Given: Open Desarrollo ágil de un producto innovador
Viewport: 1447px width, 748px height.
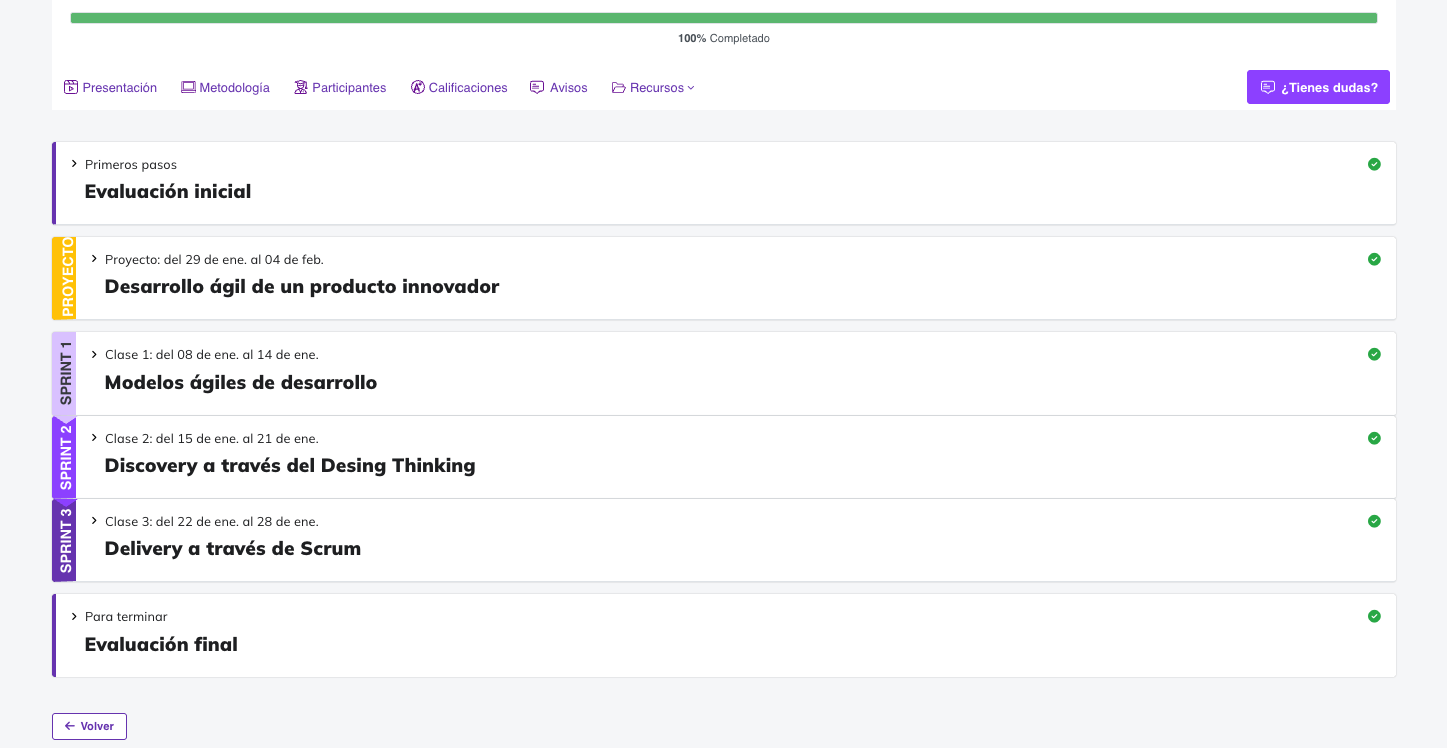Looking at the screenshot, I should (x=302, y=286).
